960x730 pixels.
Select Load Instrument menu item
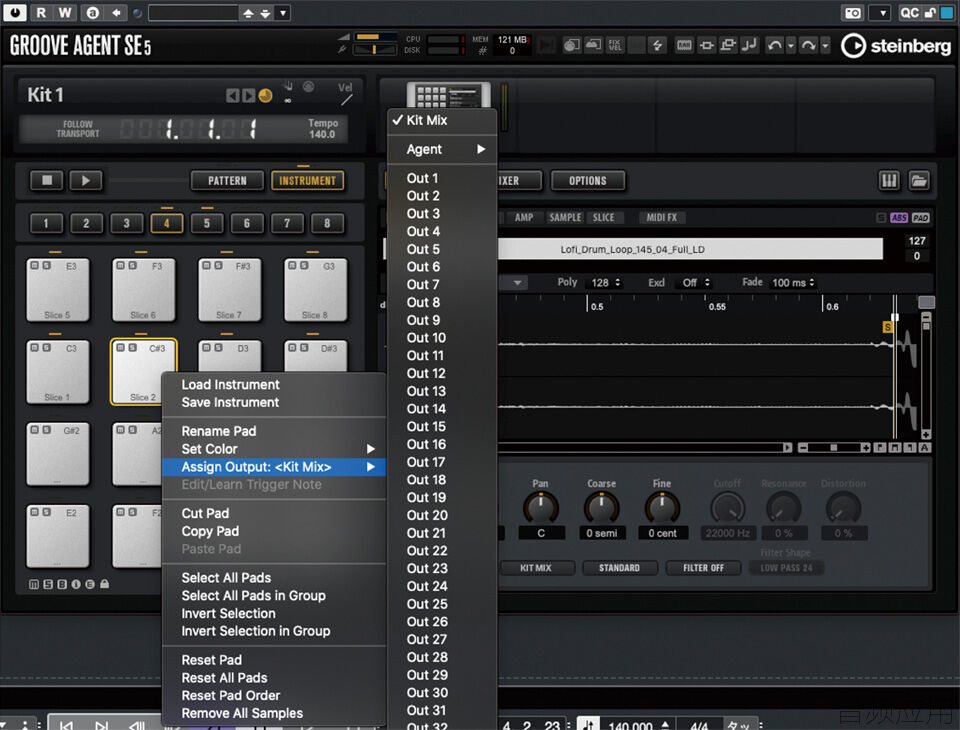point(274,385)
